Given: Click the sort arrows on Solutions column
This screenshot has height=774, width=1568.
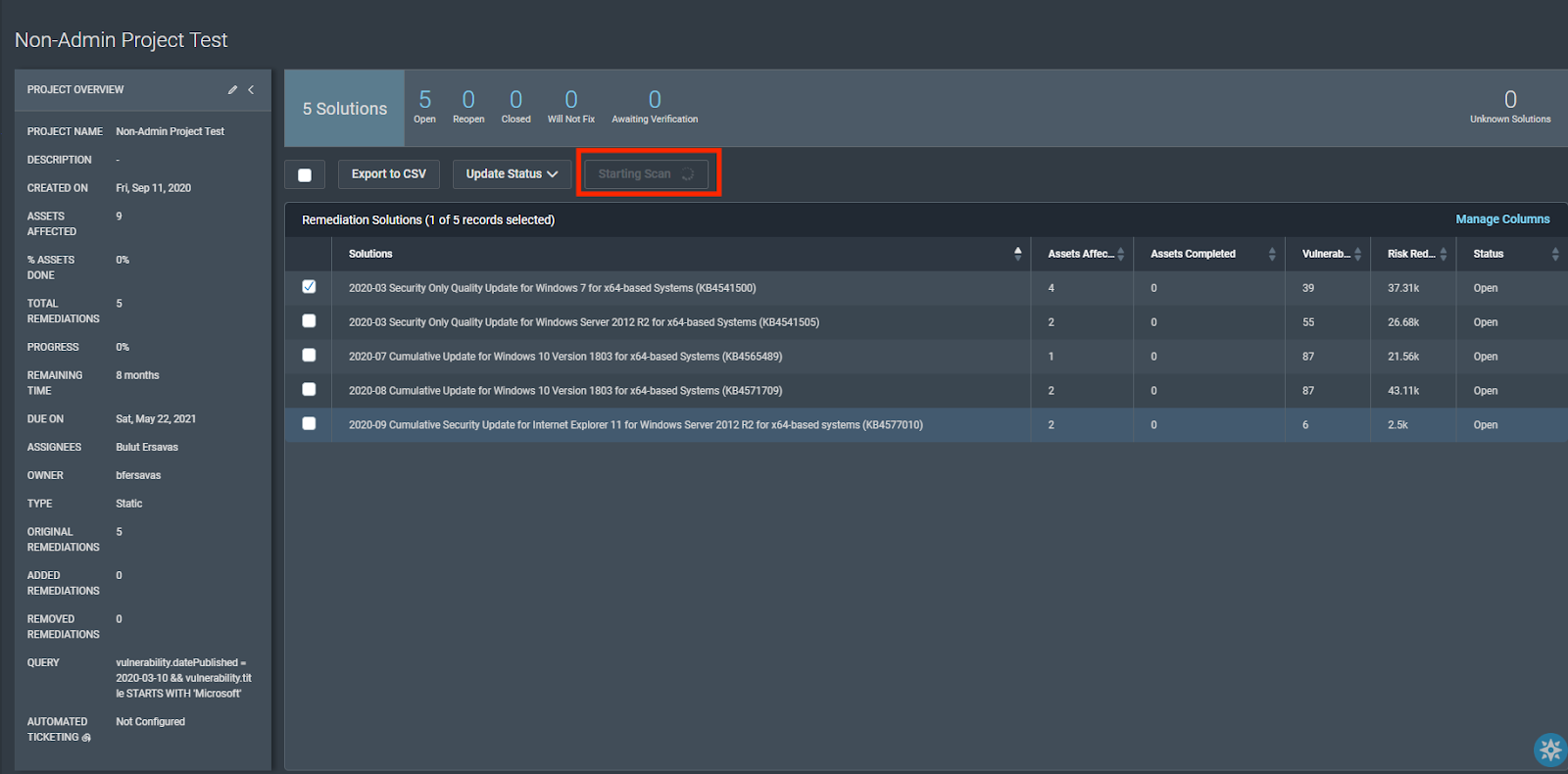Looking at the screenshot, I should 1017,254.
